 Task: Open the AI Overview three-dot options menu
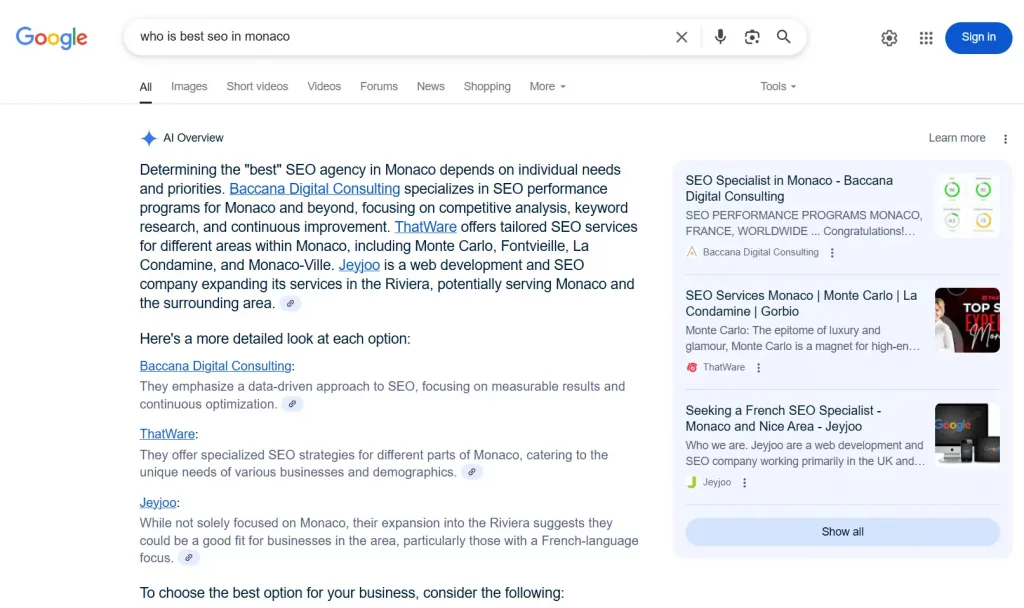[x=1005, y=138]
